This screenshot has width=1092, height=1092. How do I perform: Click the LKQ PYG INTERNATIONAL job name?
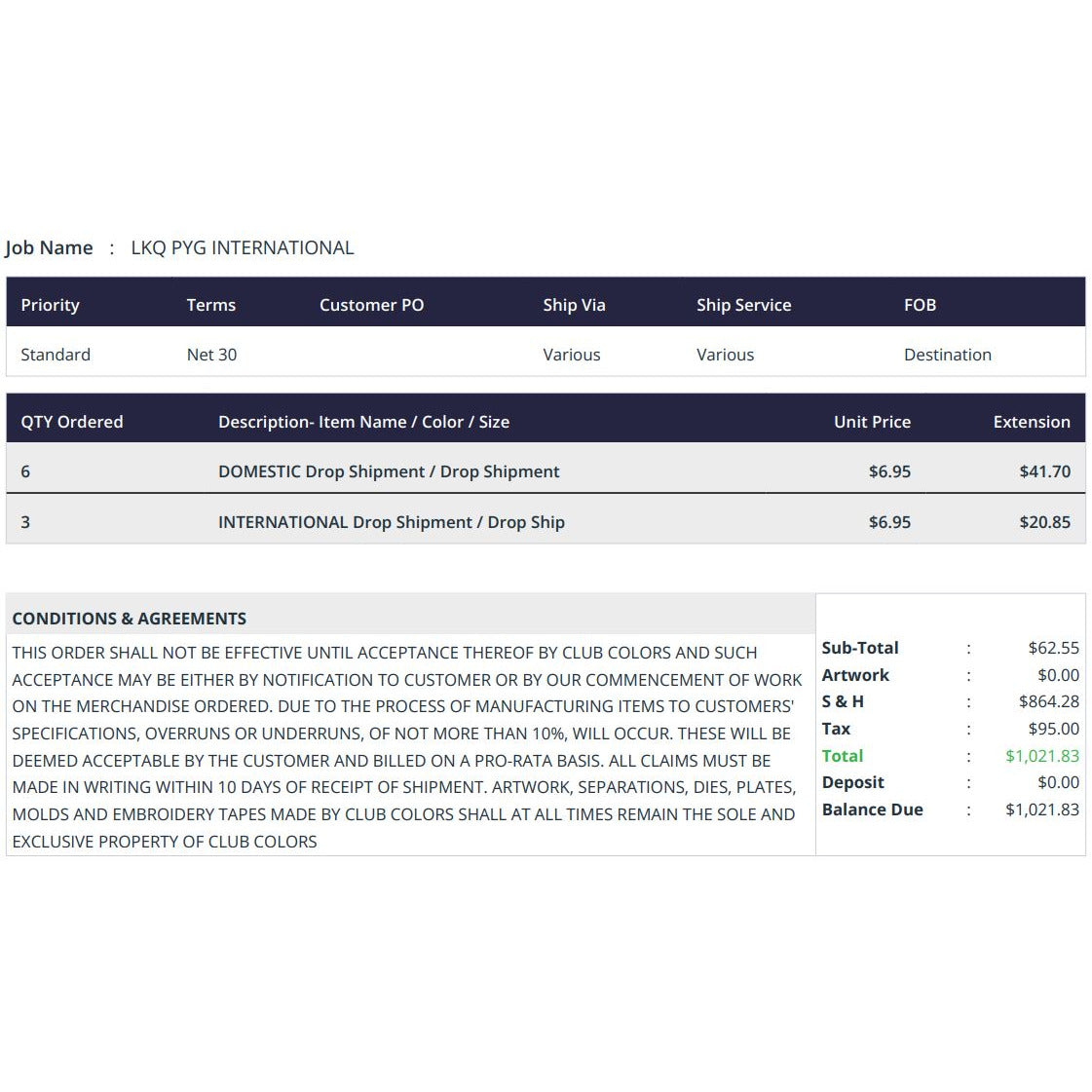(x=243, y=248)
